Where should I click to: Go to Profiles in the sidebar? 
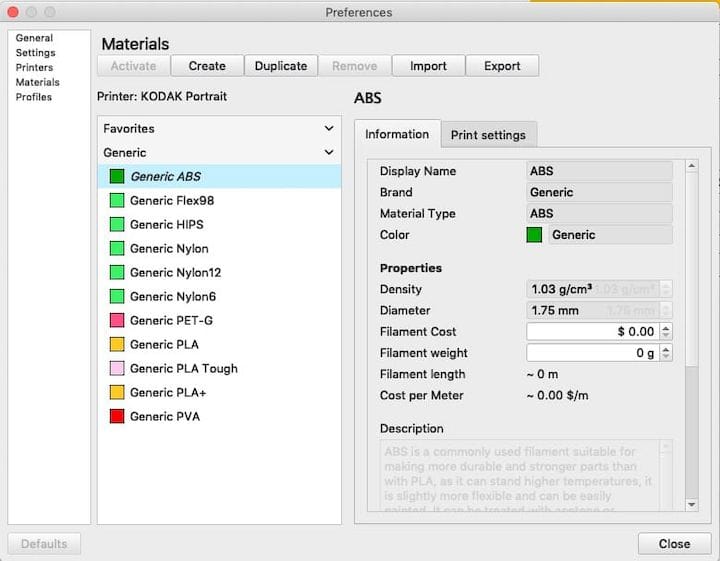click(x=34, y=97)
